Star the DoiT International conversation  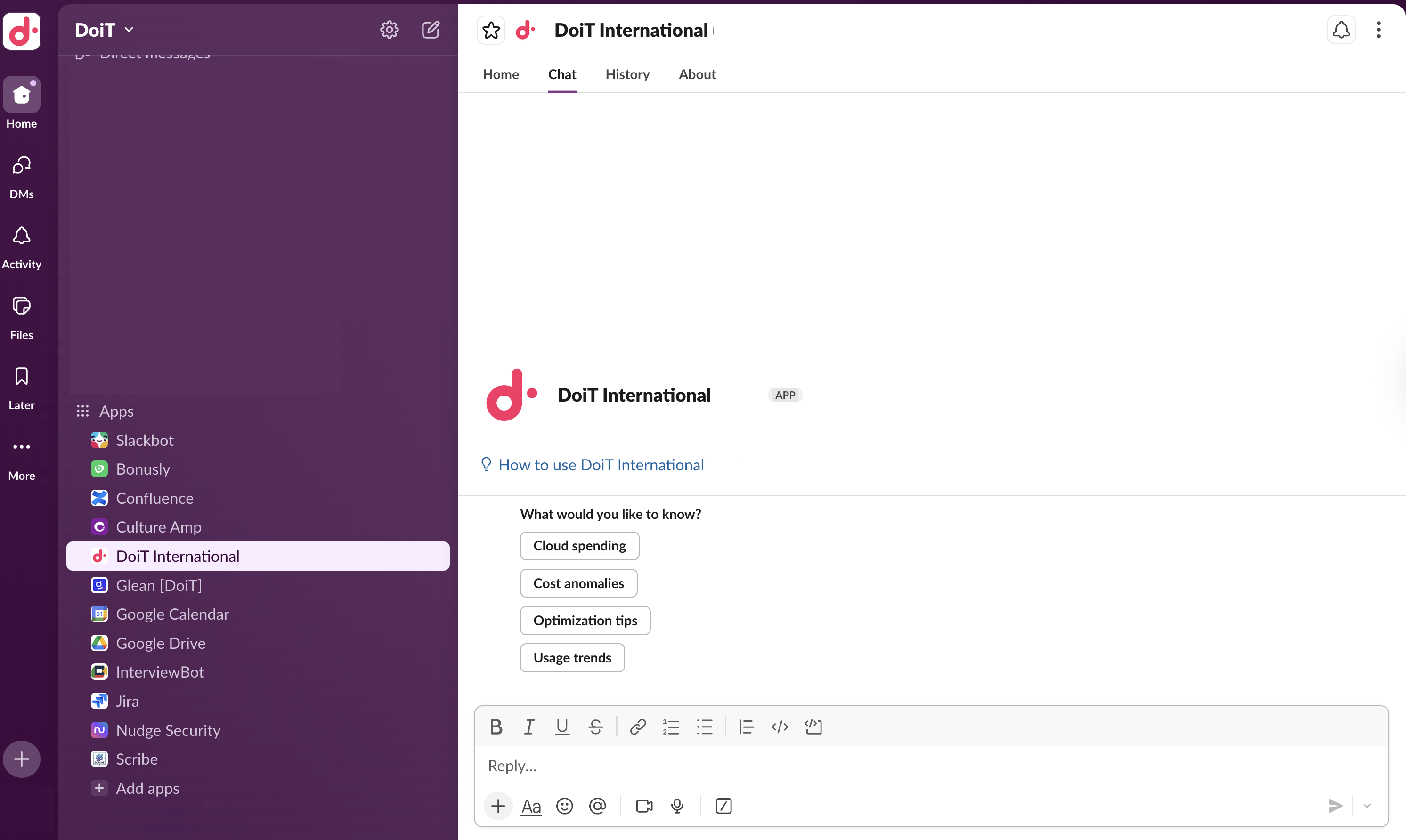490,30
